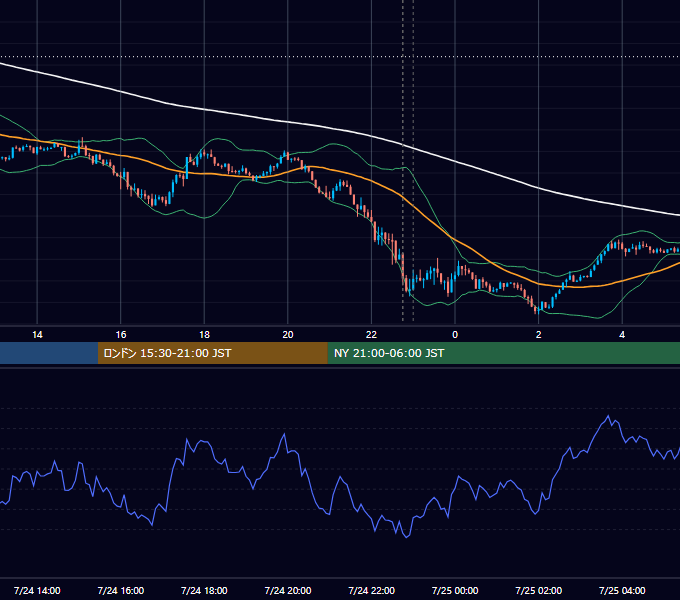Viewport: 680px width, 600px height.
Task: Select the NY 21:00-06:00 JST session bar
Action: (x=503, y=353)
